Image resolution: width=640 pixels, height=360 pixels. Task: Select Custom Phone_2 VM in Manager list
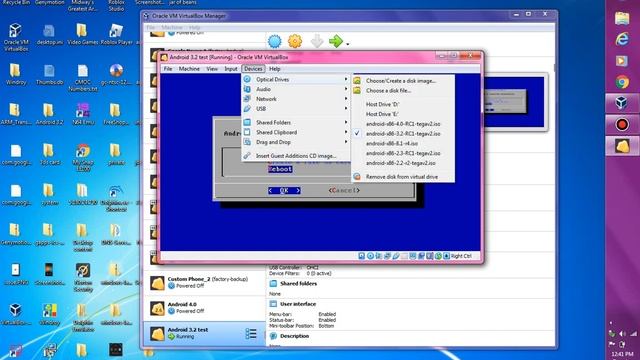204,282
